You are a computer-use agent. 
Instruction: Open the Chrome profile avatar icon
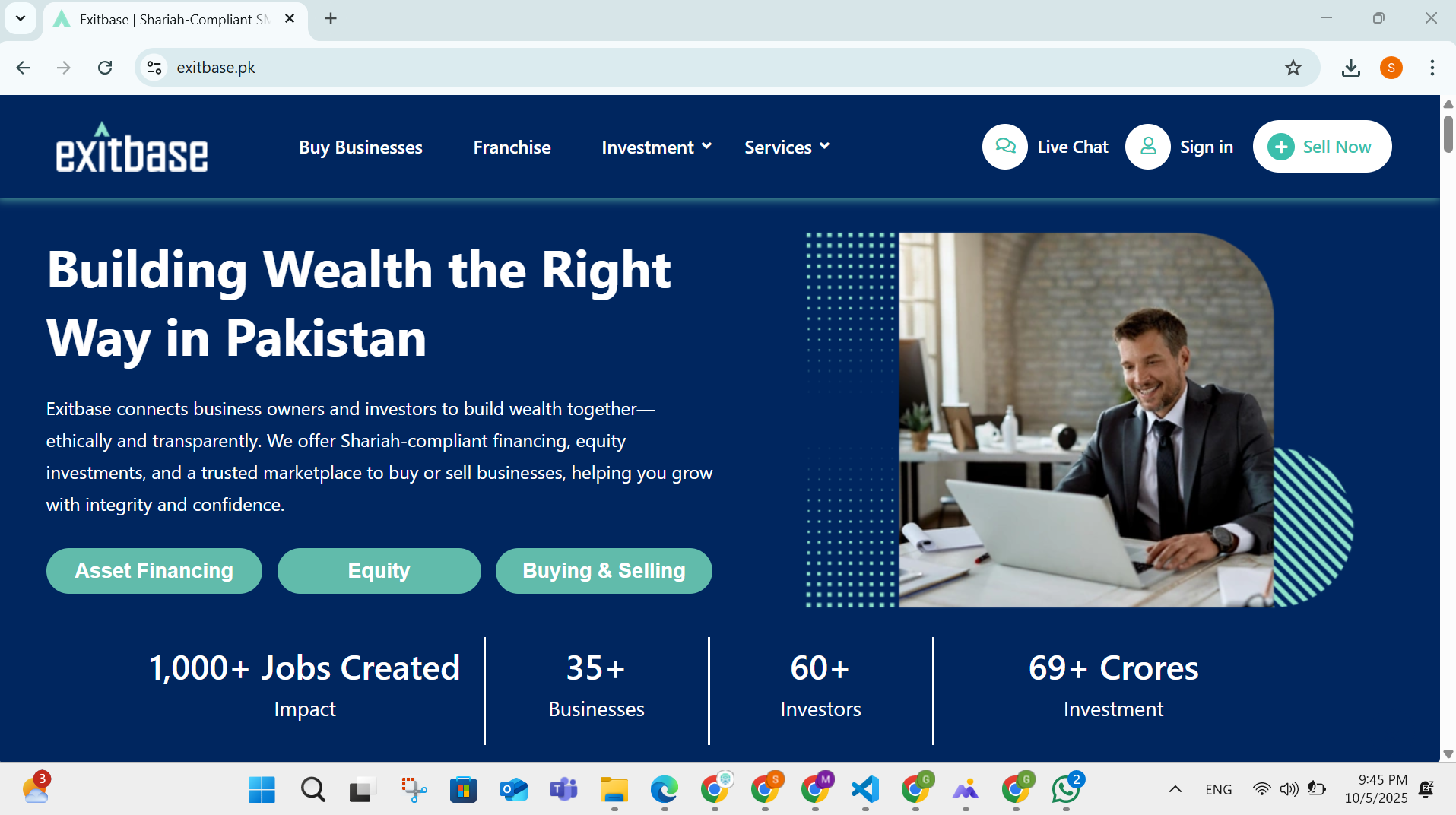tap(1391, 67)
